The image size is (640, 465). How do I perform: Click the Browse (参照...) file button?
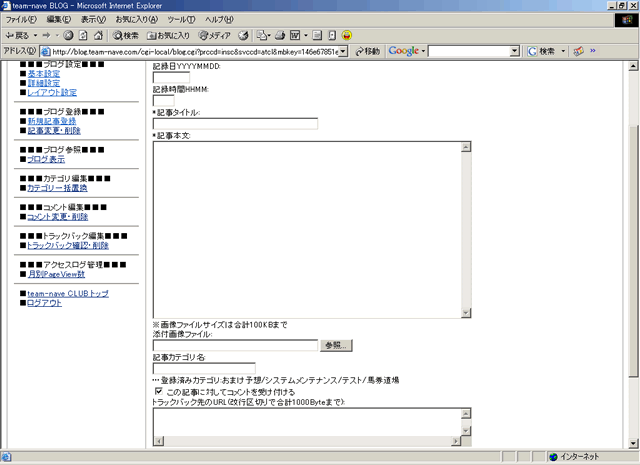[337, 345]
